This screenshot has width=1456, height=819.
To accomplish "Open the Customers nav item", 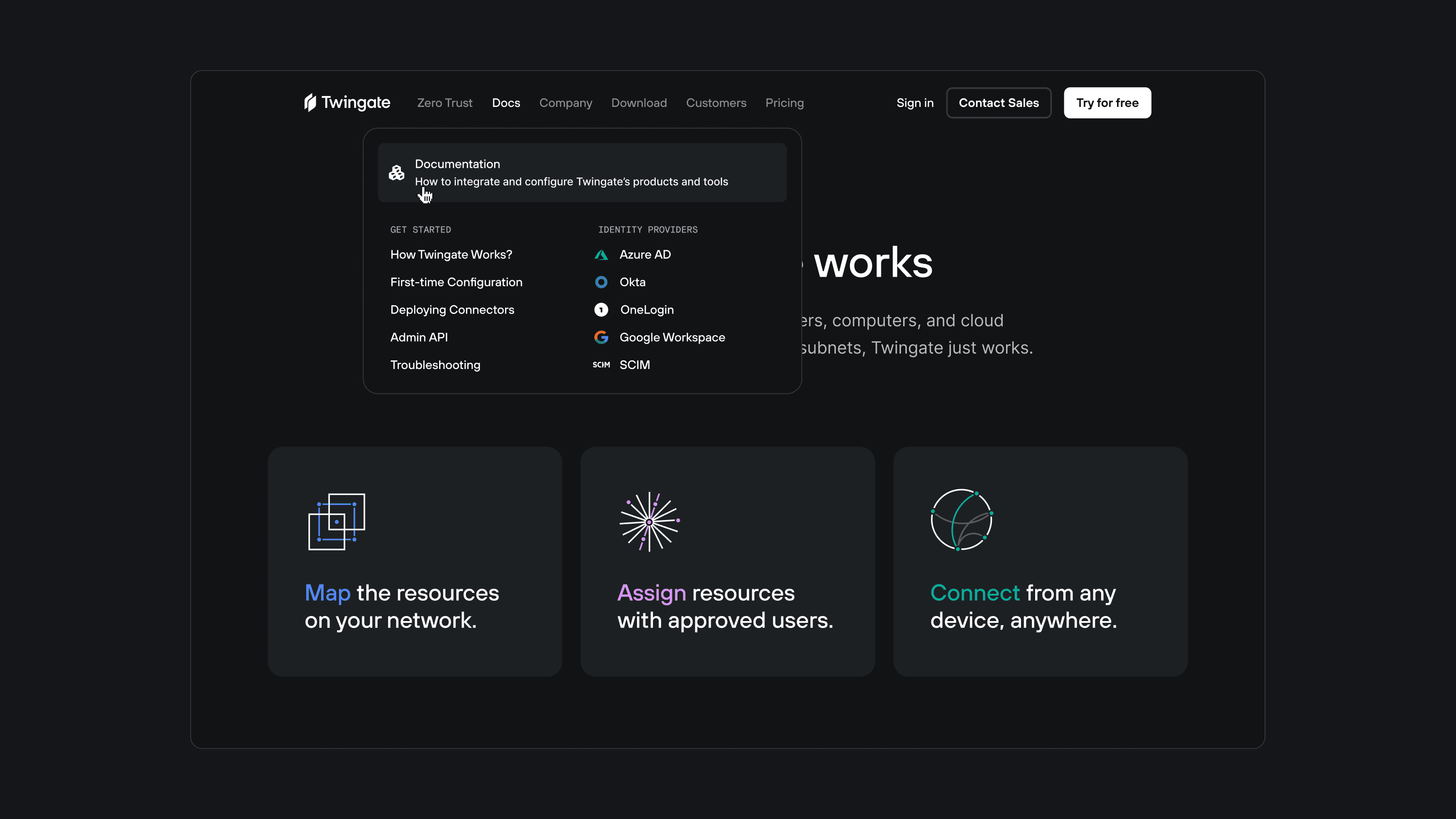I will tap(716, 103).
